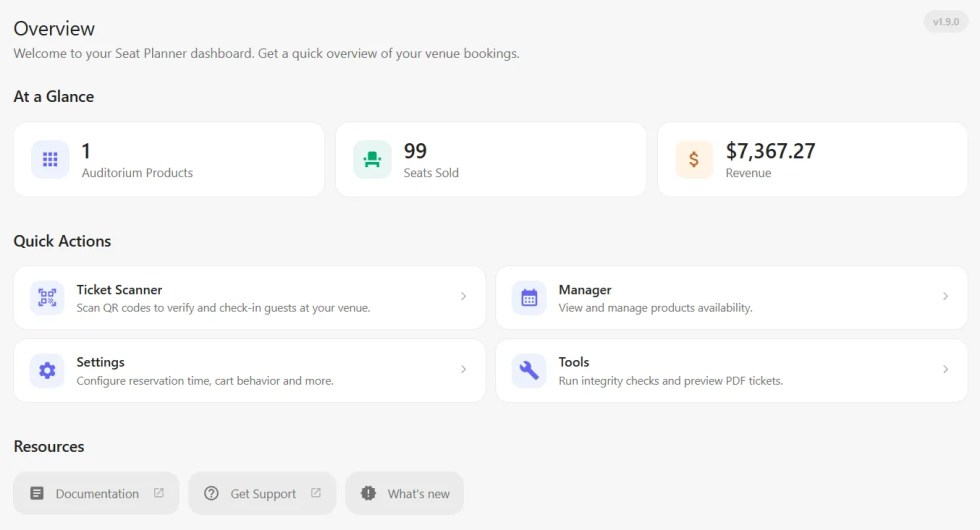Screen dimensions: 980x530
Task: Click the v1.9.0 version badge
Action: 946,22
